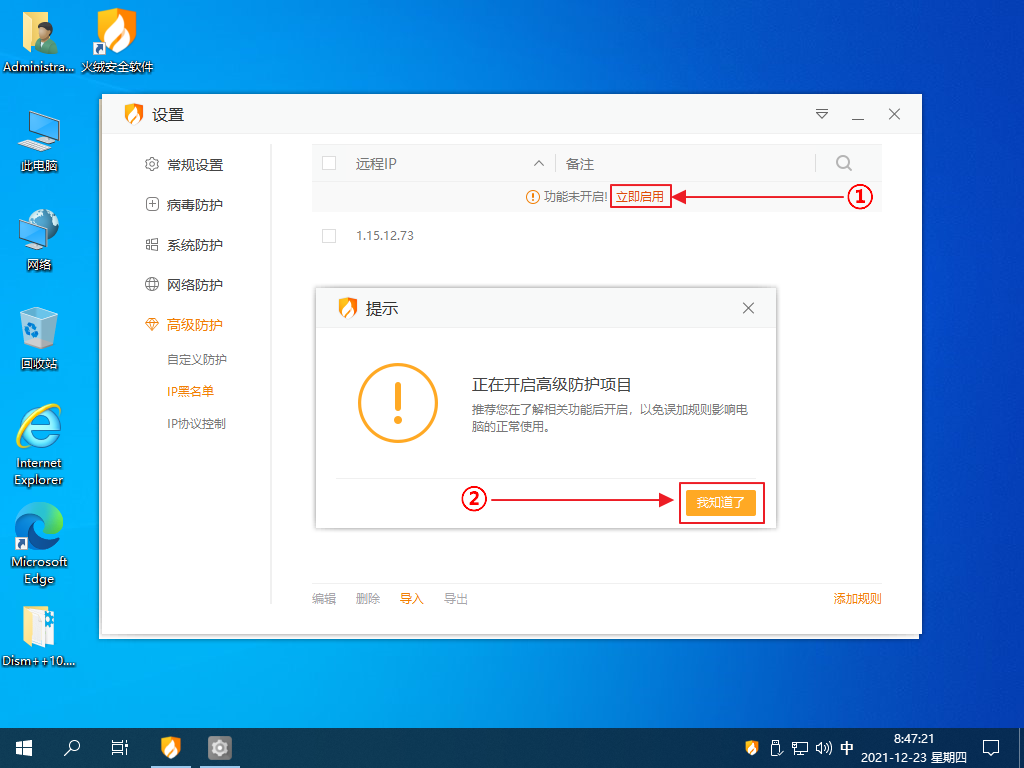Image resolution: width=1024 pixels, height=768 pixels.
Task: Click 导入 to import rules
Action: click(411, 598)
